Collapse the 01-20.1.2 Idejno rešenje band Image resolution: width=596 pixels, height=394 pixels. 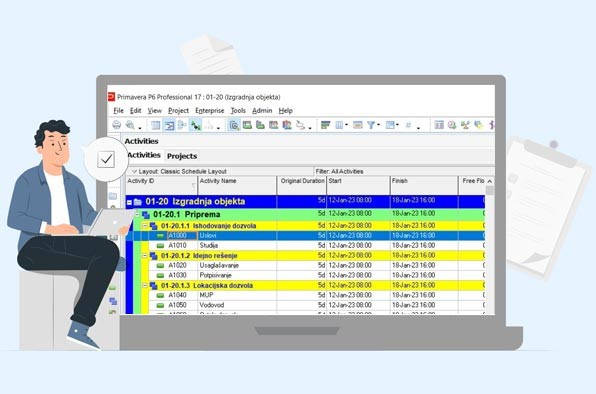145,256
